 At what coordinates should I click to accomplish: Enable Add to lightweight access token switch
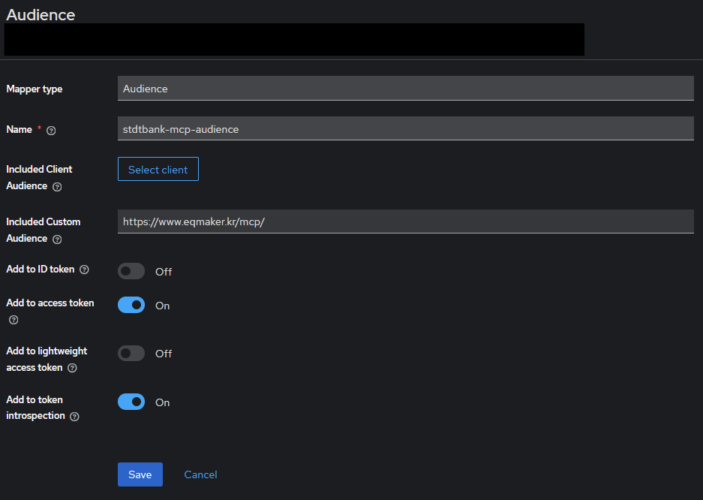pos(131,353)
